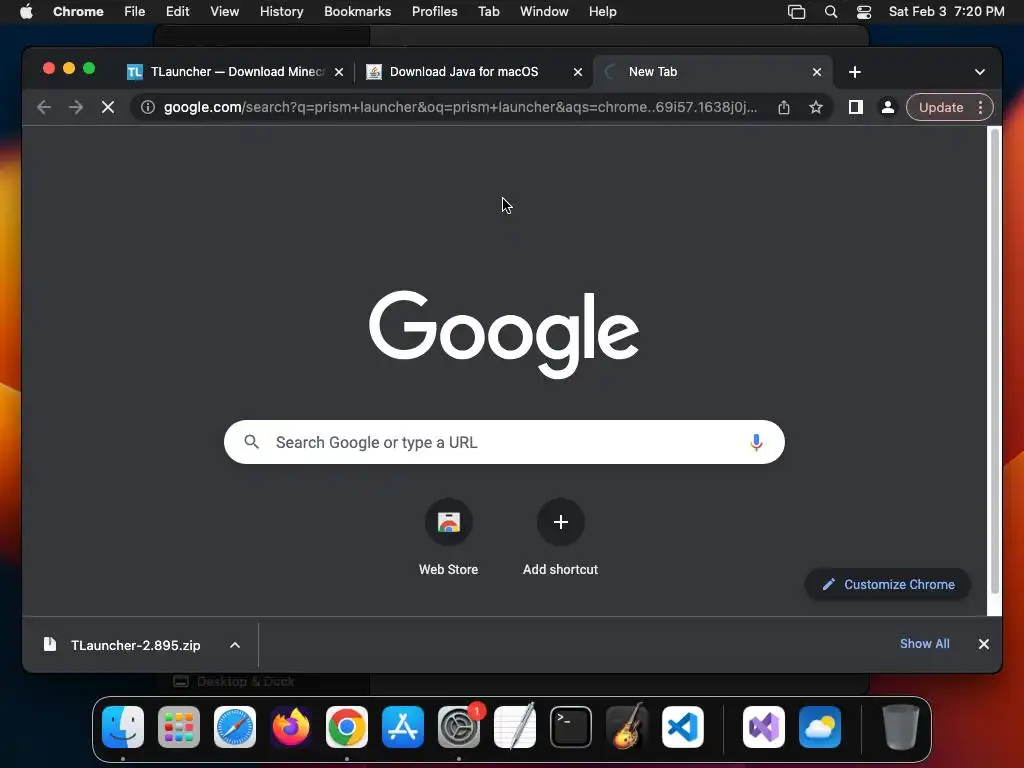Open the Tab menu
The image size is (1024, 768).
click(x=488, y=12)
